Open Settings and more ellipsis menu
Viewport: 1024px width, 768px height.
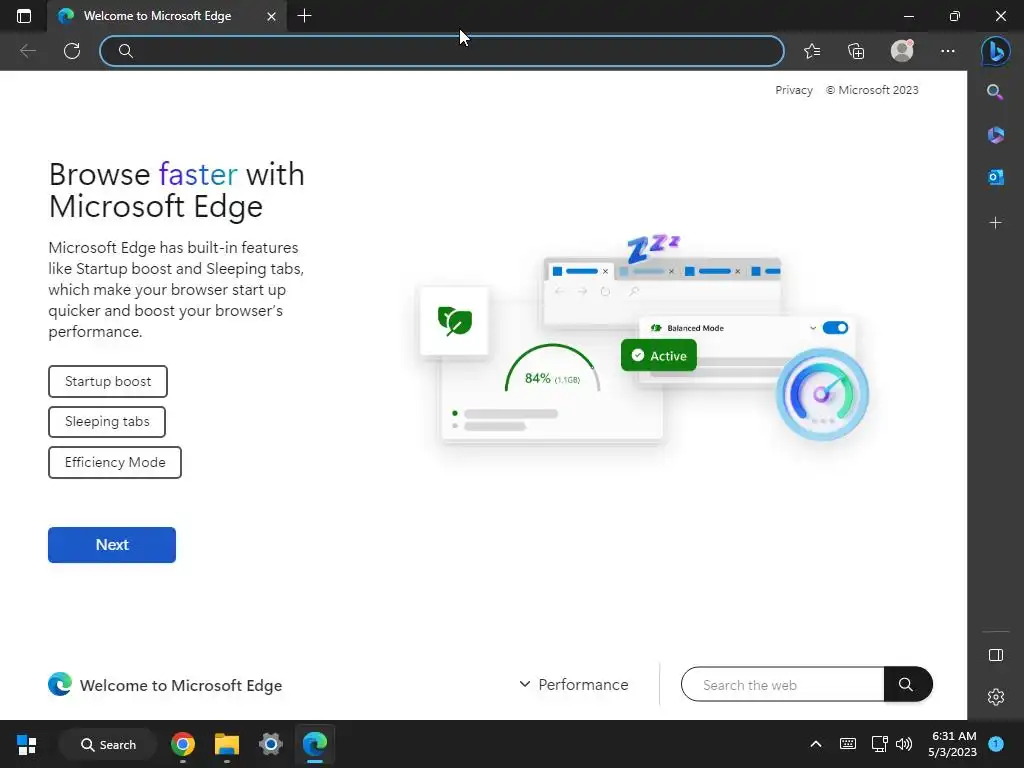[948, 51]
